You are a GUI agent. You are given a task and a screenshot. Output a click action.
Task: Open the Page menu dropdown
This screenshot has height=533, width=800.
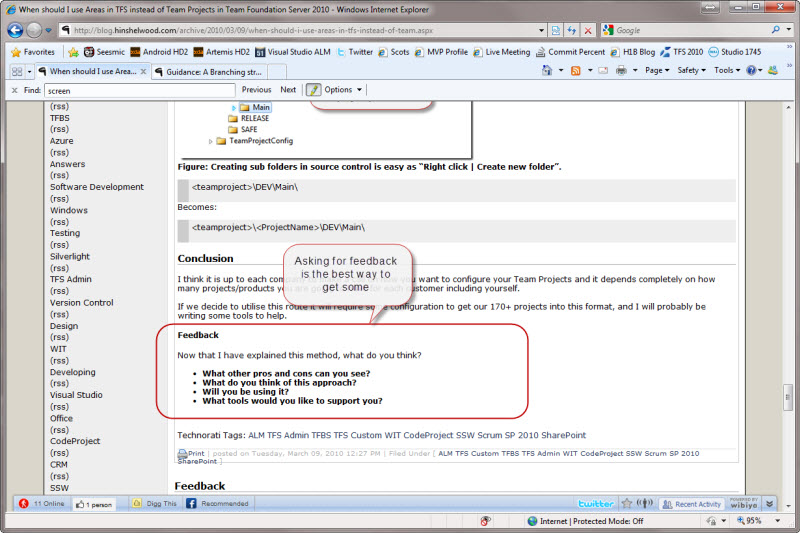tap(656, 71)
